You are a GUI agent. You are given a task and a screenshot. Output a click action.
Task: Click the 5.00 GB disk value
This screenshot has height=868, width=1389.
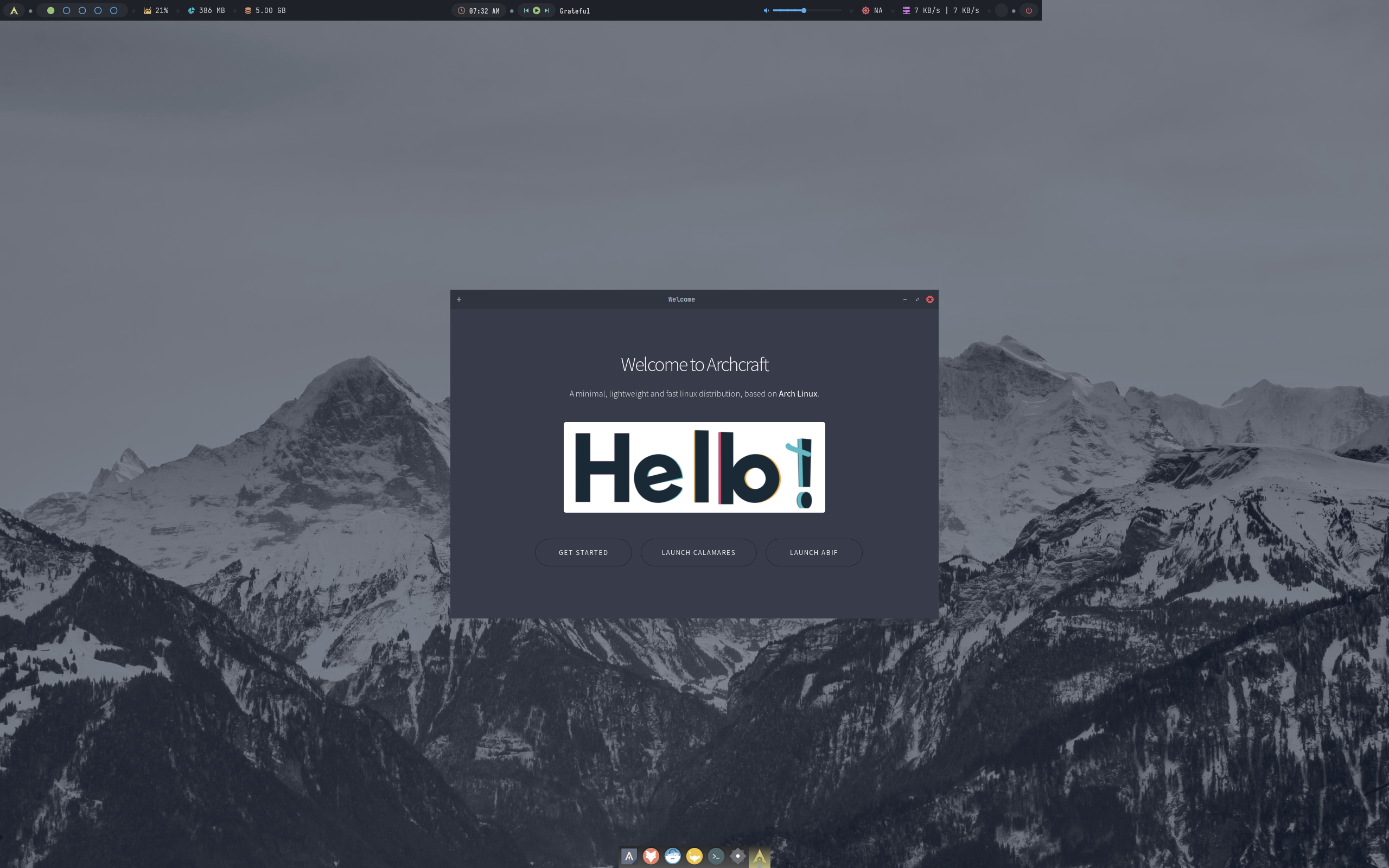click(270, 10)
